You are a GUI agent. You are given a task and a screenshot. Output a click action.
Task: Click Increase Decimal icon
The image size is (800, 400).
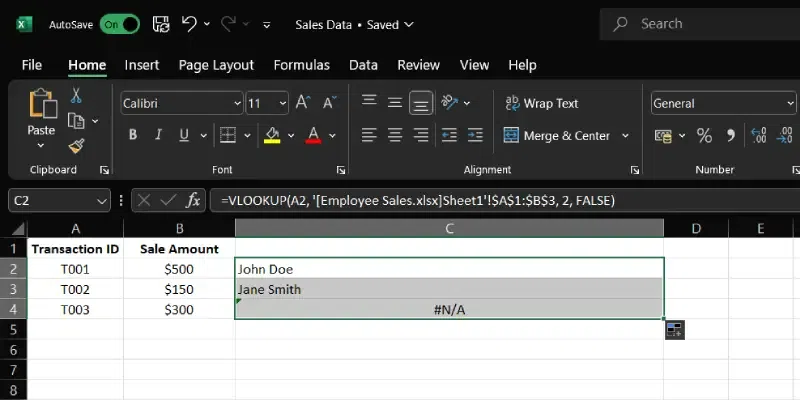click(759, 136)
